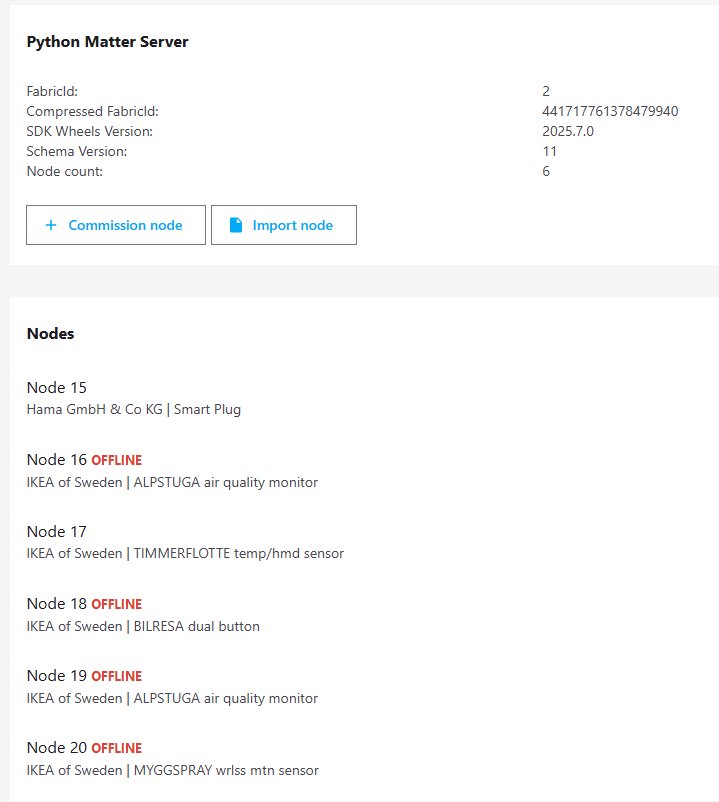
Task: Click the OFFLINE status next to Node 20
Action: pos(117,749)
